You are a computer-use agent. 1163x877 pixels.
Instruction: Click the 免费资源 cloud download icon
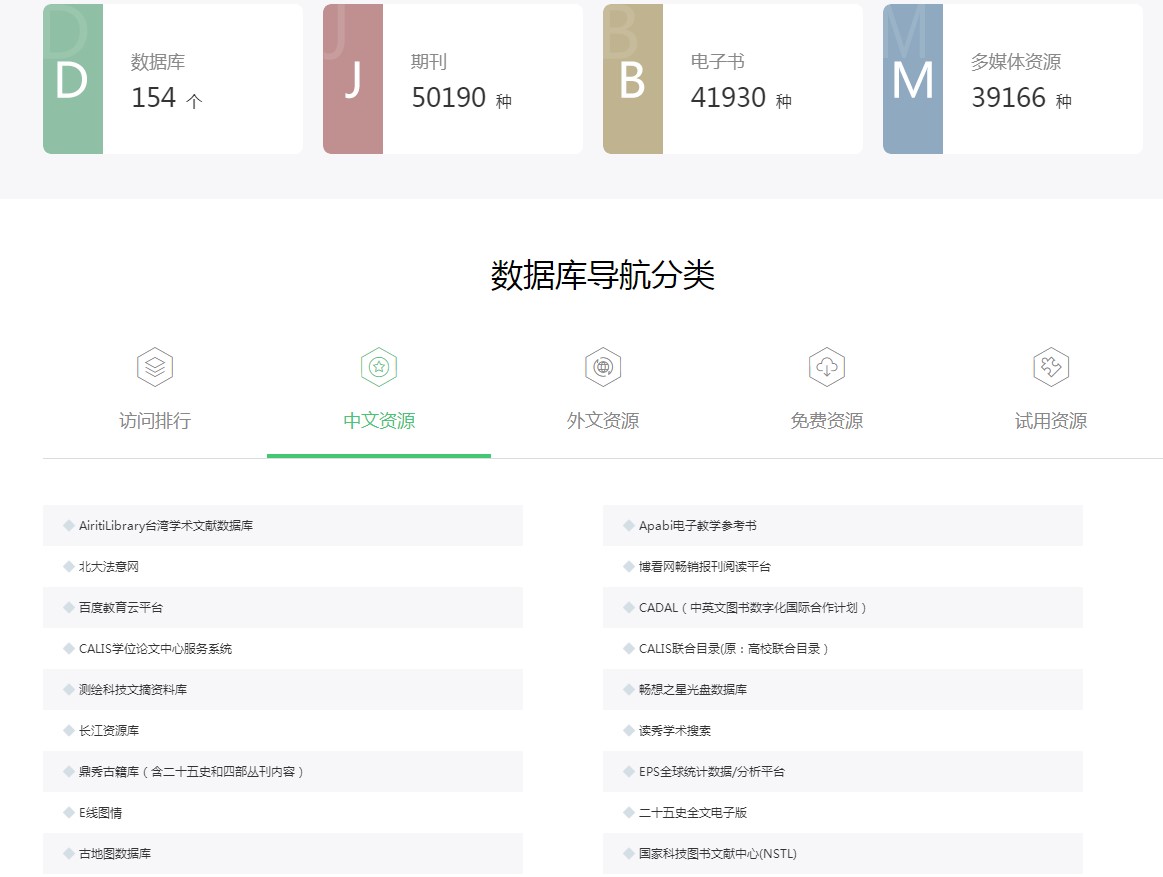[827, 367]
